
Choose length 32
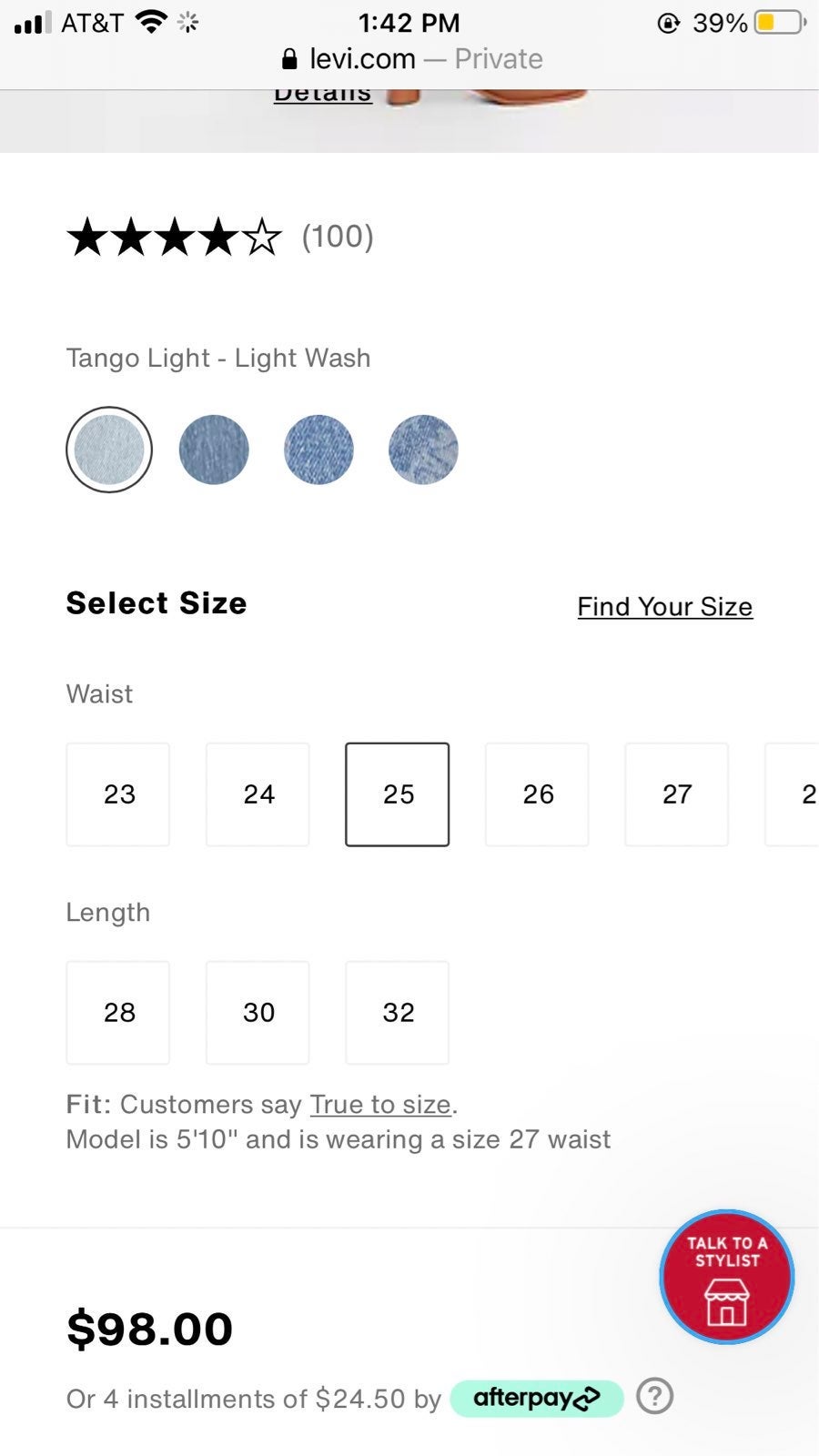click(398, 1013)
